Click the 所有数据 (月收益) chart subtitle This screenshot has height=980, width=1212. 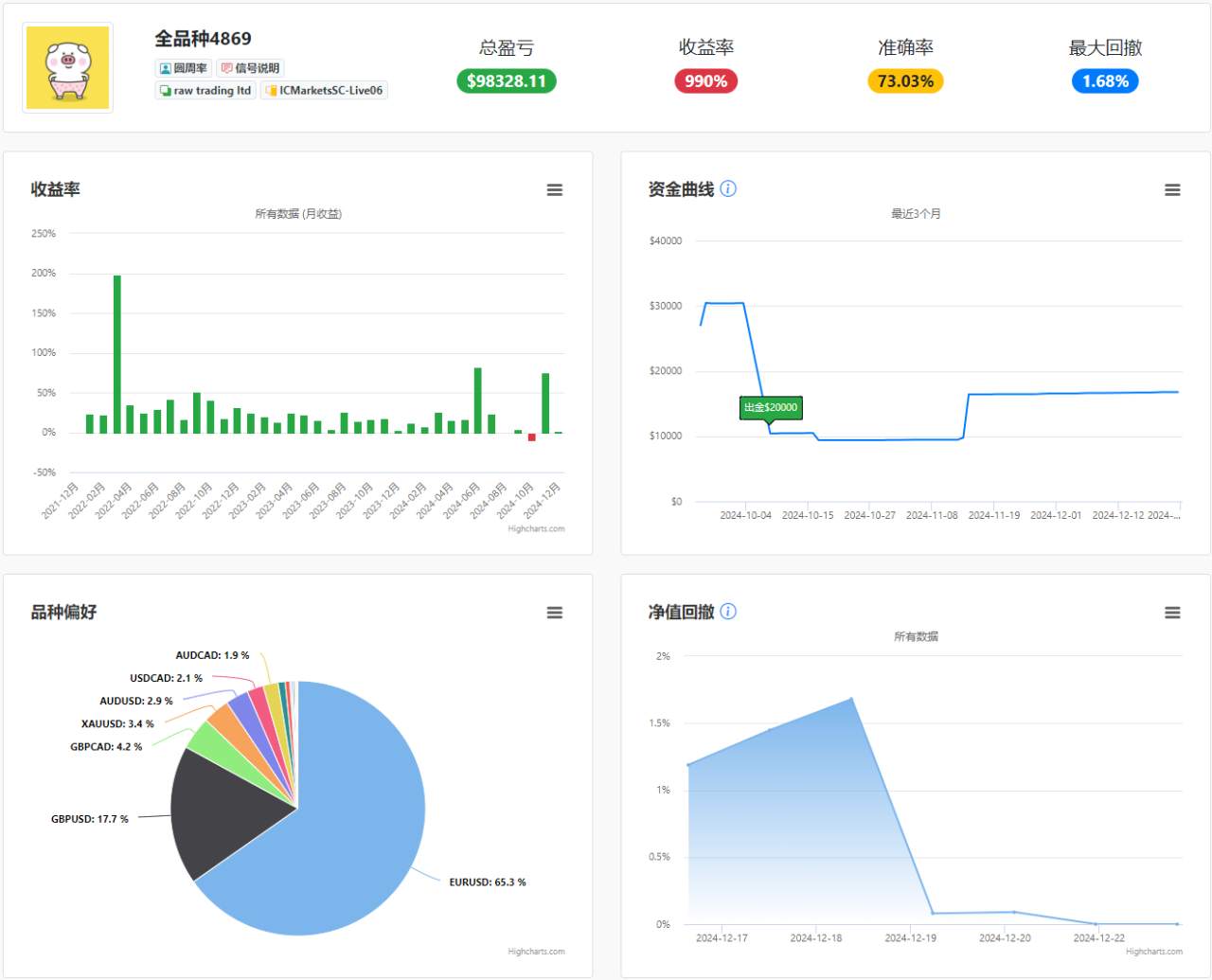pyautogui.click(x=298, y=214)
